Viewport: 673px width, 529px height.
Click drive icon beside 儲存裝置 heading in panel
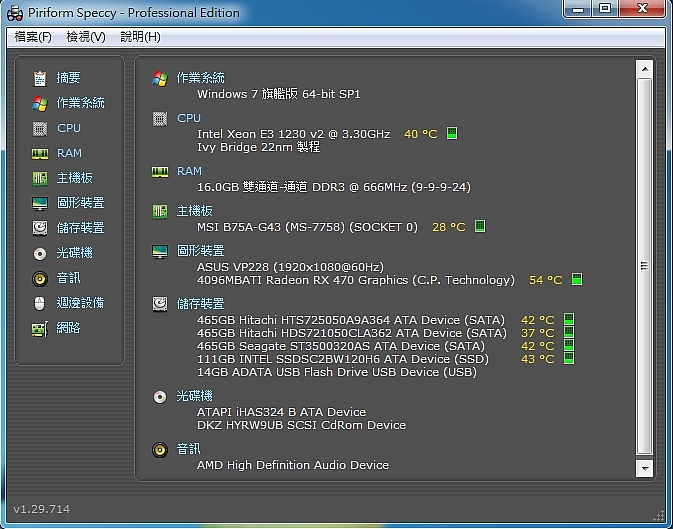[160, 304]
